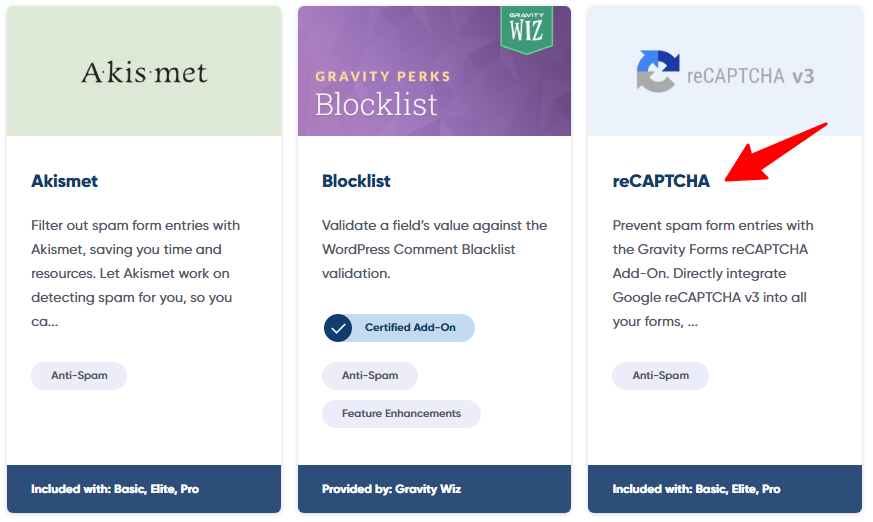
Task: Open the Blocklist add-on title link
Action: (356, 181)
